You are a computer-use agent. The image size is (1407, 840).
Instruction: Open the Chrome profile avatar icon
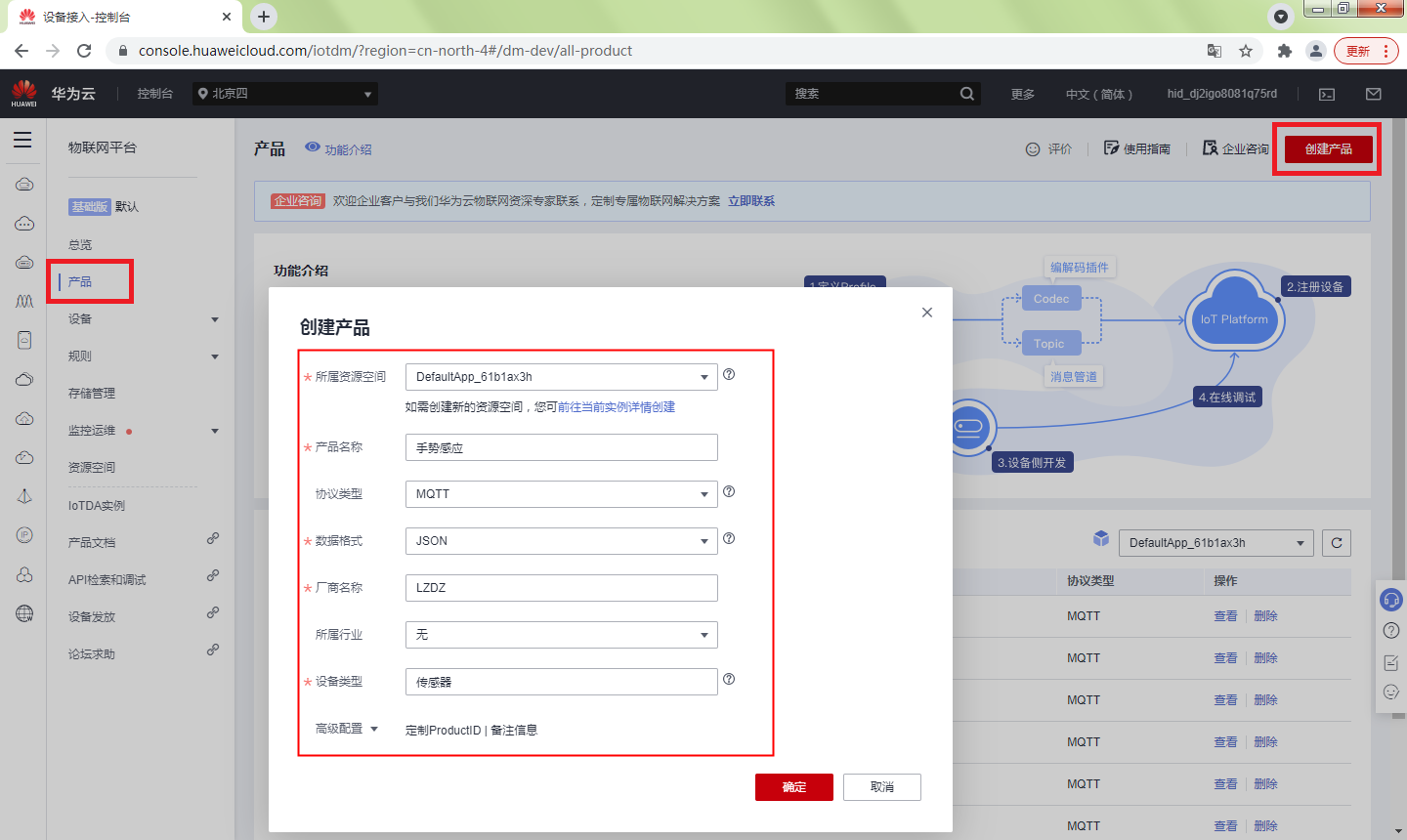point(1316,51)
